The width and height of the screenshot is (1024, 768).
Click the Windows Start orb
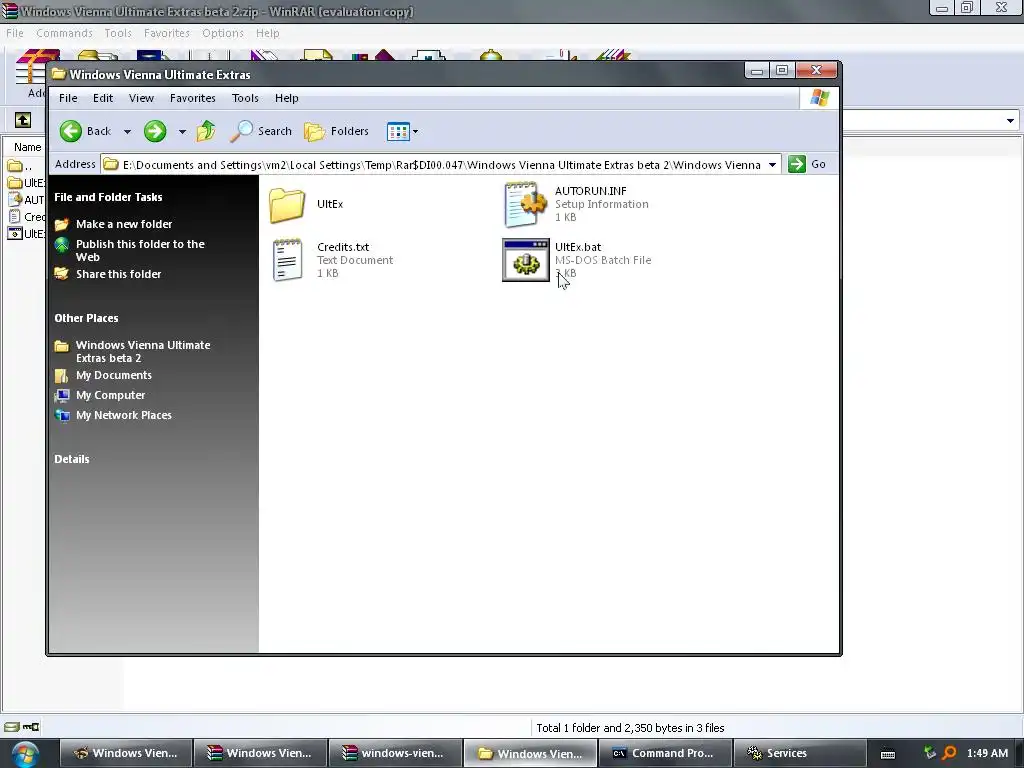(x=24, y=754)
